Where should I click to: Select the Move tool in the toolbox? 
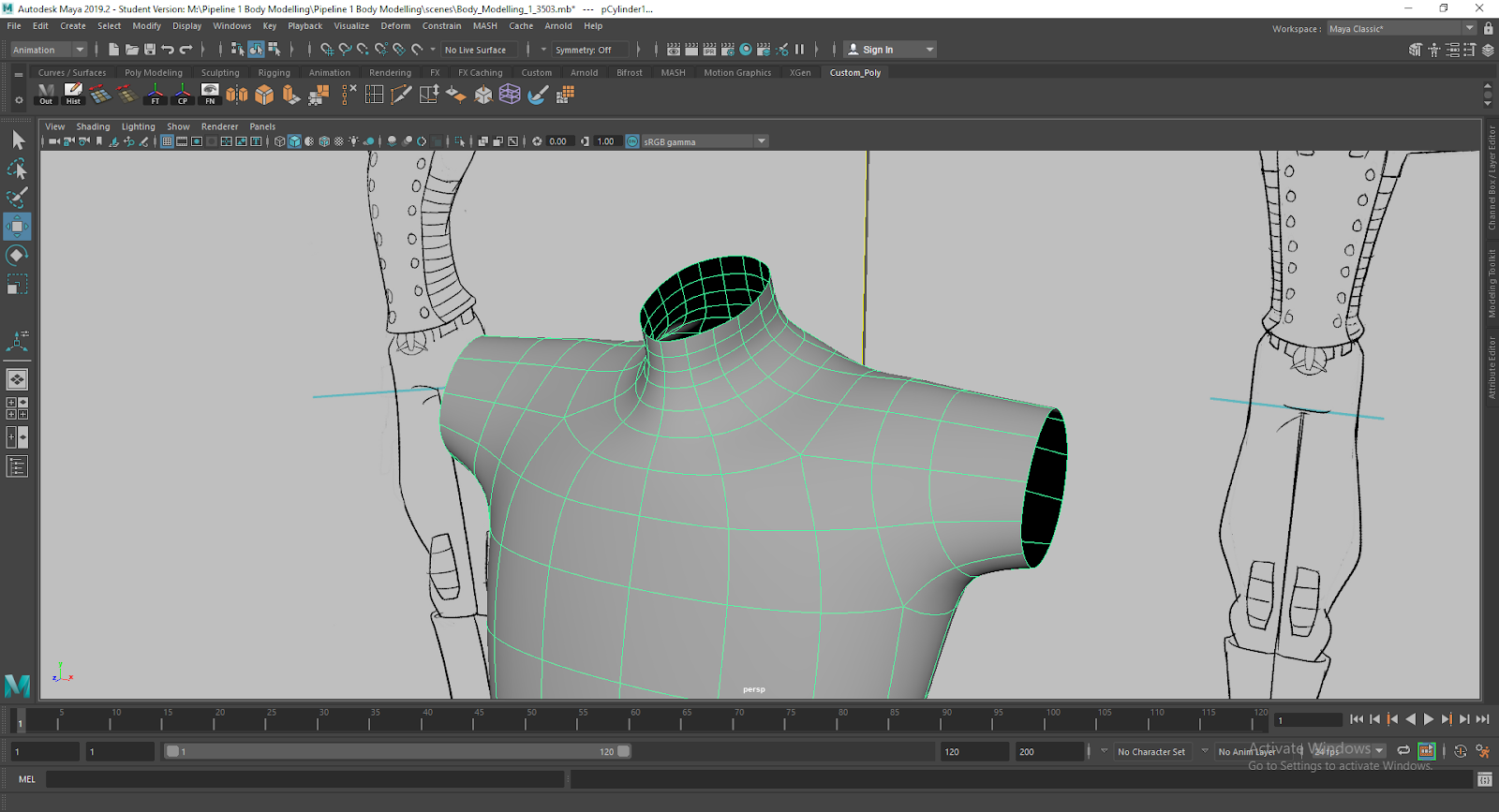(x=17, y=227)
